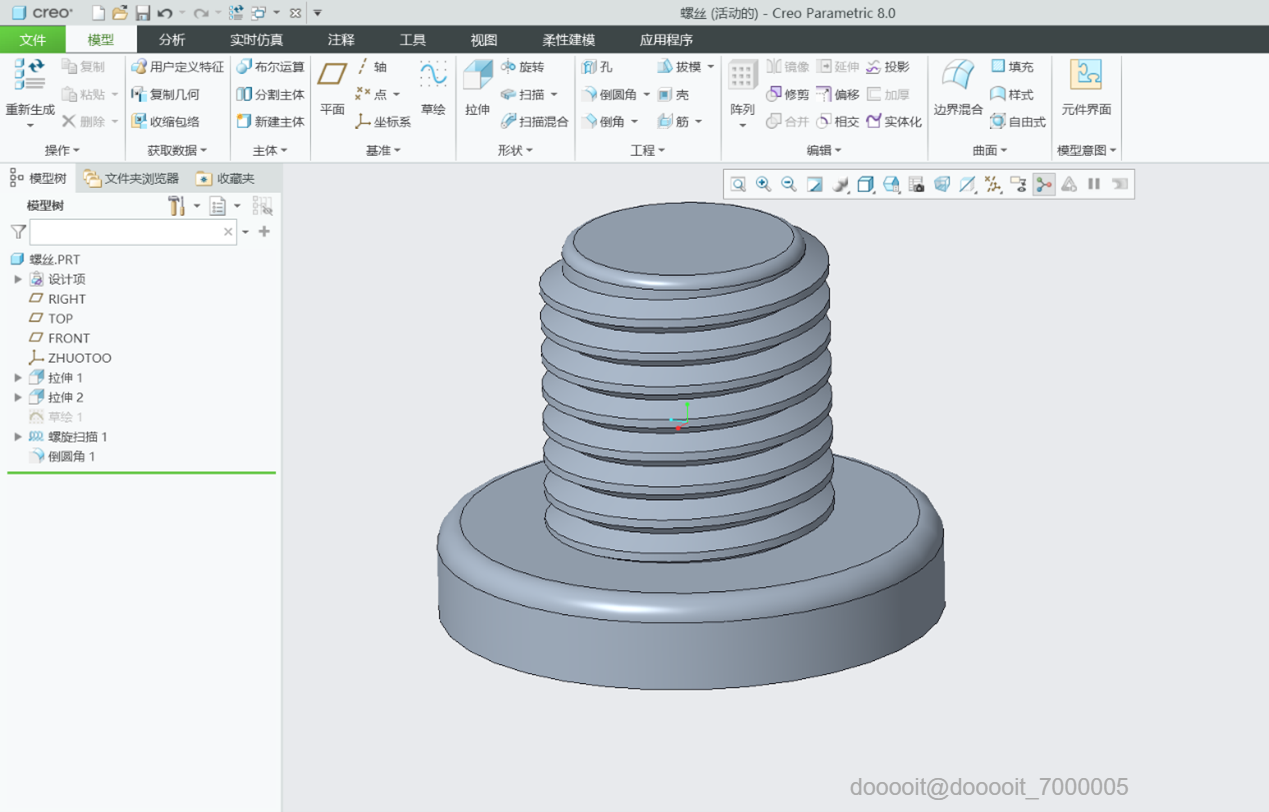Screen dimensions: 1269x812
Task: Click the 布尔运算 button
Action: click(270, 67)
